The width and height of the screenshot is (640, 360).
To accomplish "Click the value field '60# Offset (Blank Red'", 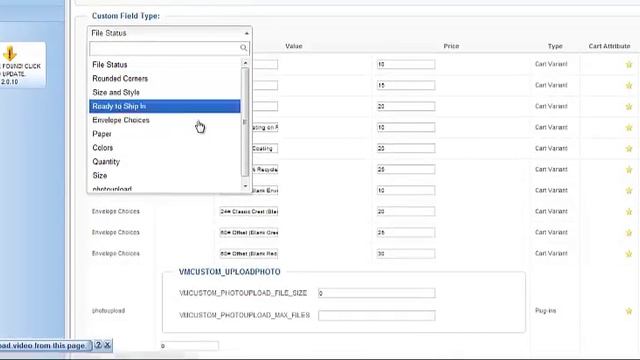I will click(249, 253).
